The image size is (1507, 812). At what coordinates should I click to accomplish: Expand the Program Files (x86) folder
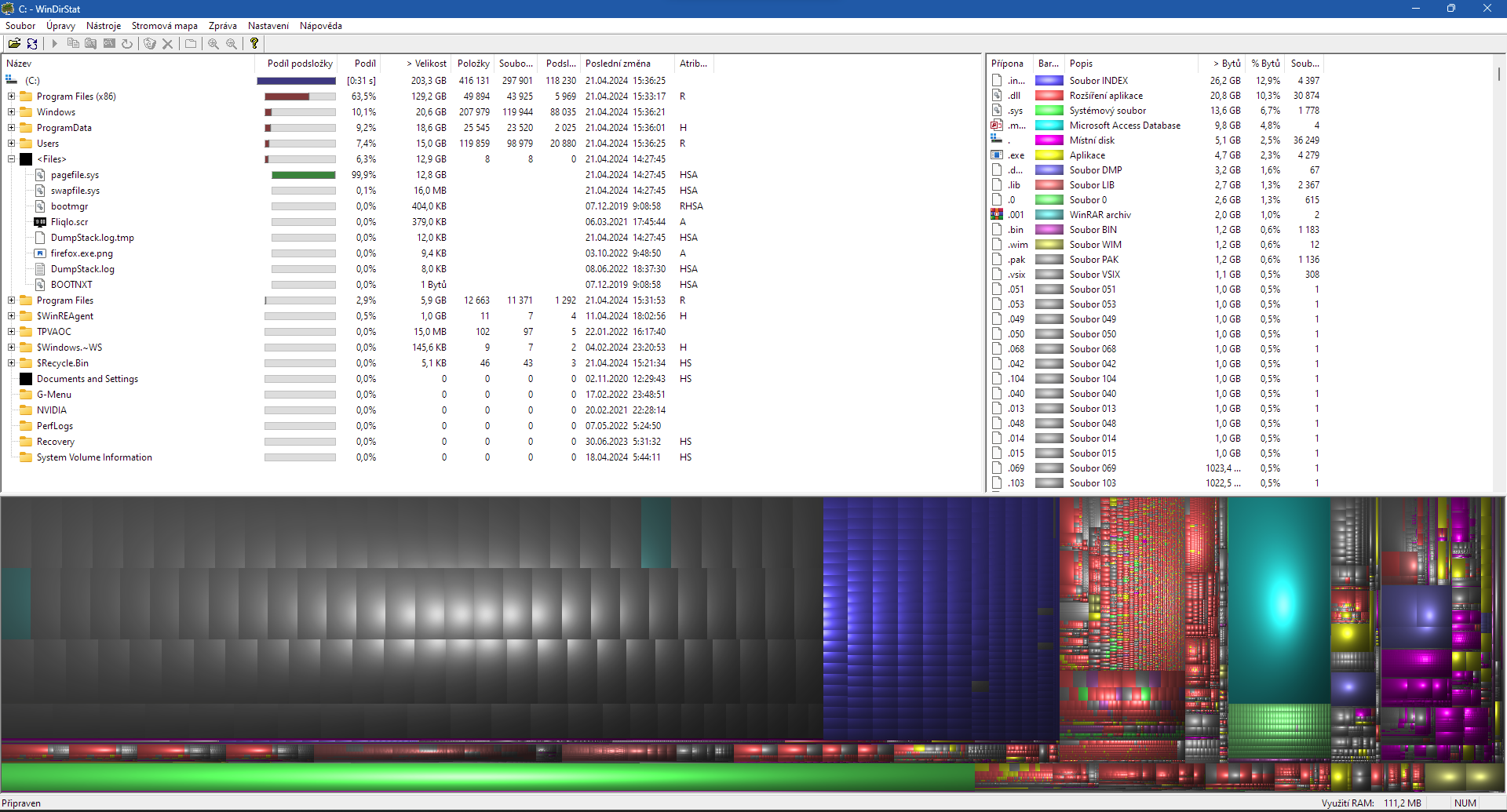[12, 96]
